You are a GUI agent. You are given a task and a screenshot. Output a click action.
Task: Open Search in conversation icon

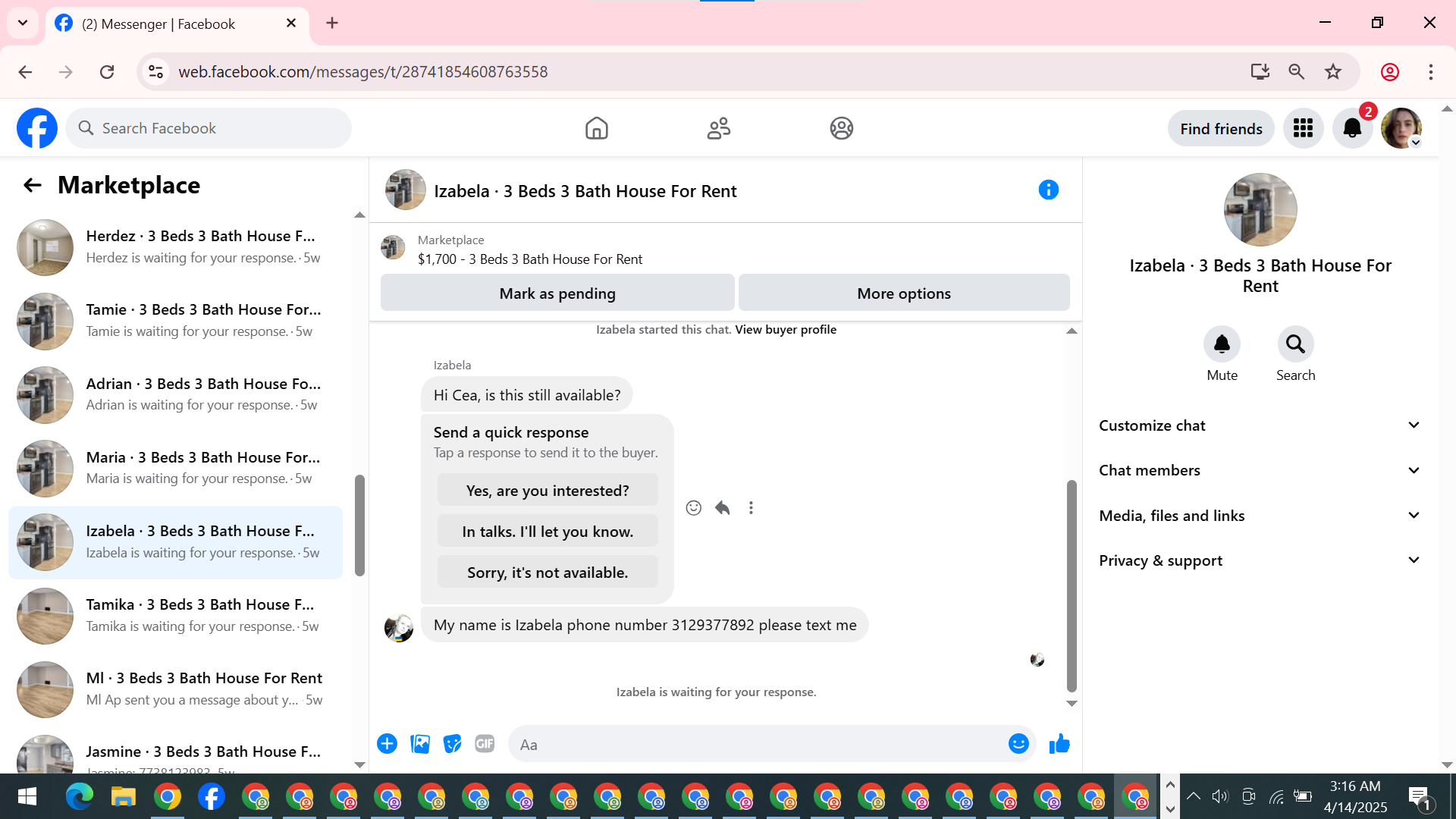point(1295,345)
